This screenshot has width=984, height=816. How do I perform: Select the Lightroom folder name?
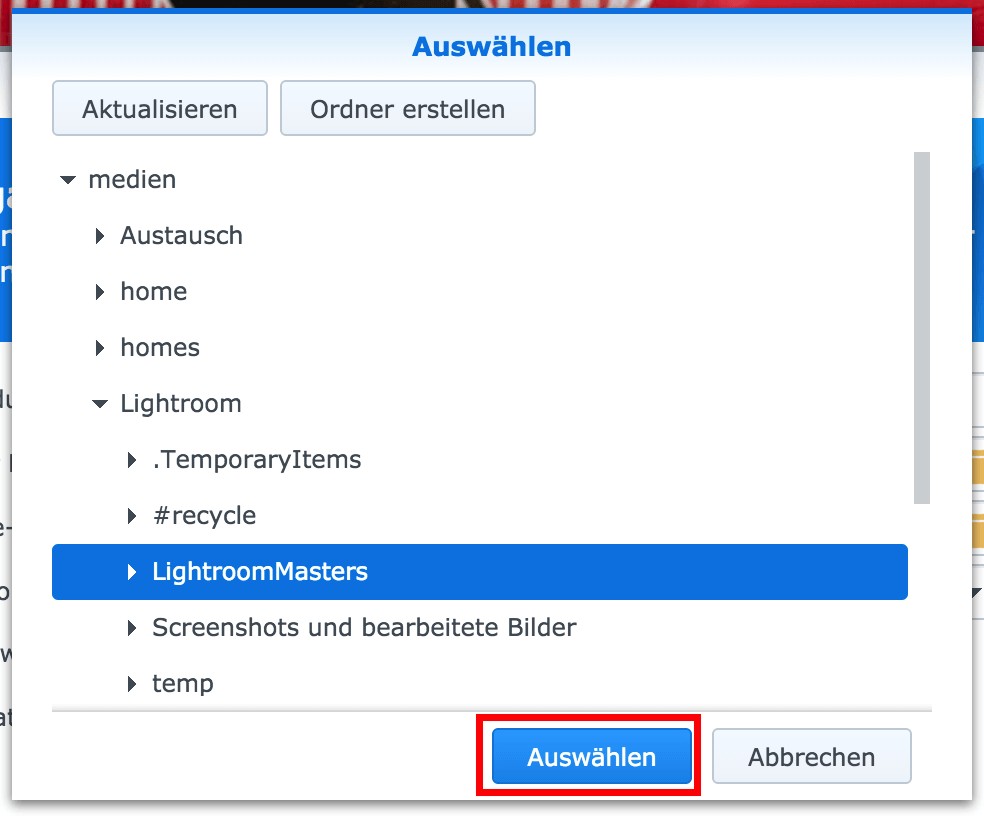click(181, 404)
